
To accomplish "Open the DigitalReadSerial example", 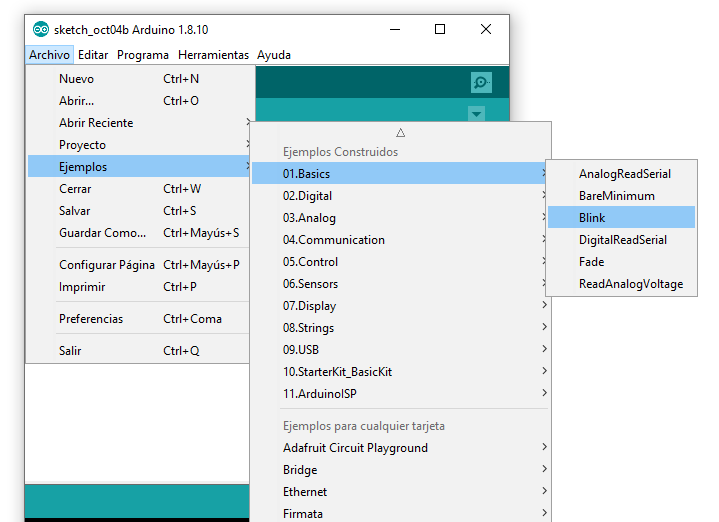I will coord(621,239).
